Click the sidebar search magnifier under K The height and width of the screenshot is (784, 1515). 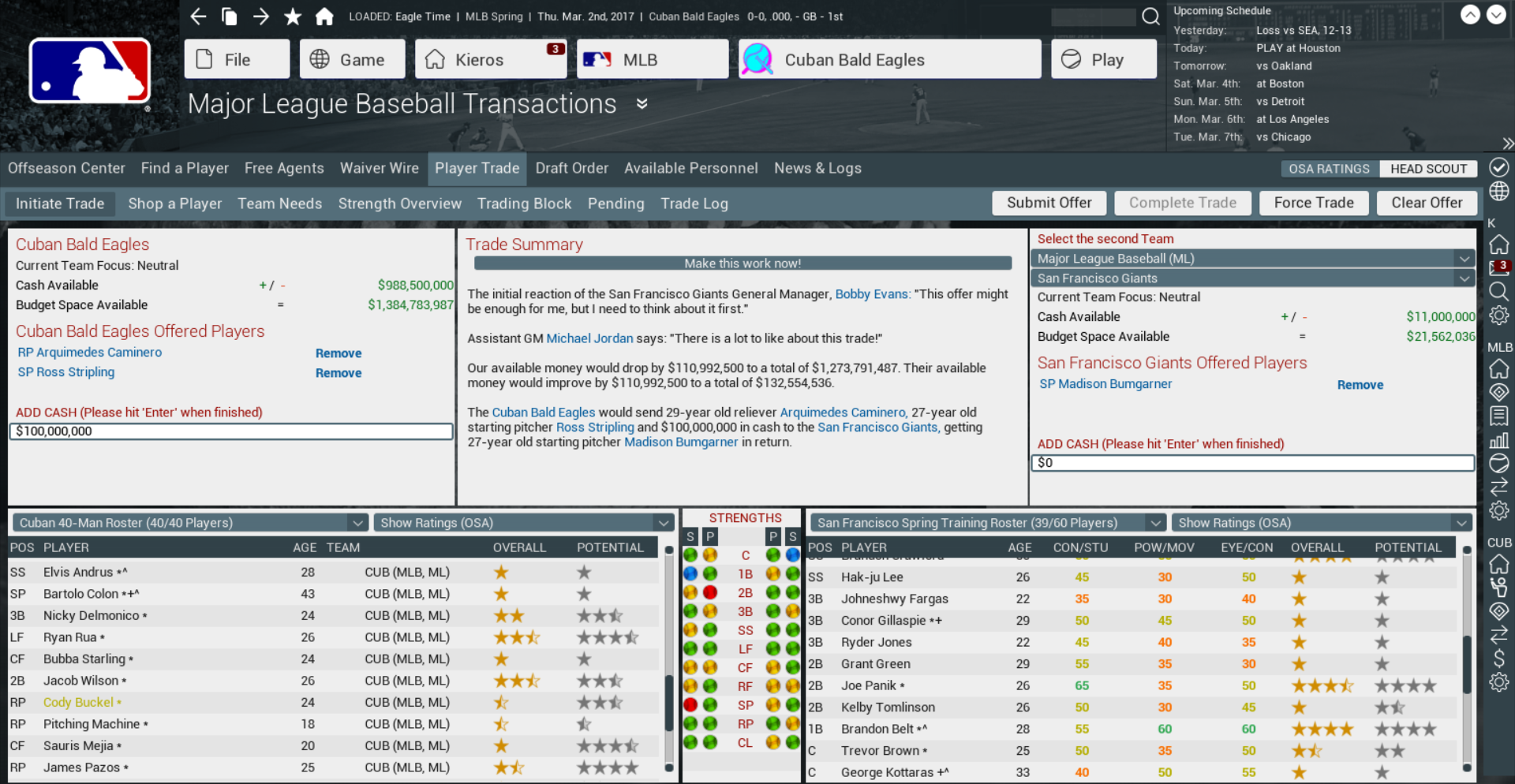(x=1499, y=292)
